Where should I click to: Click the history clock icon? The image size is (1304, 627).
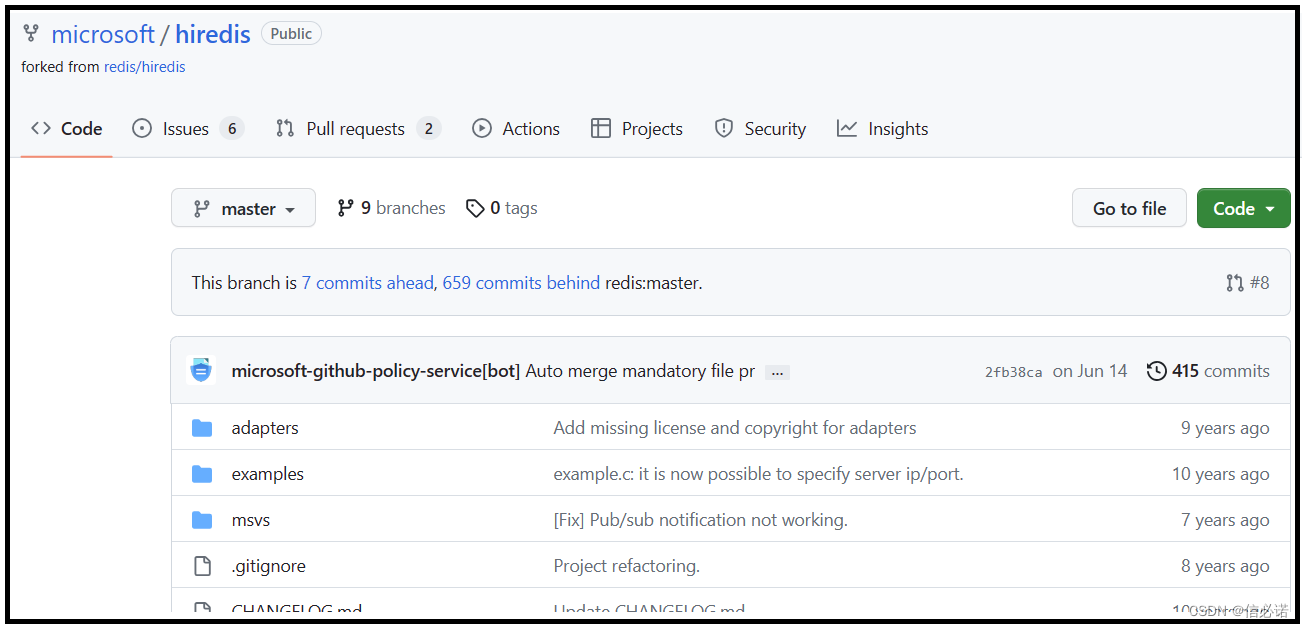(1156, 371)
